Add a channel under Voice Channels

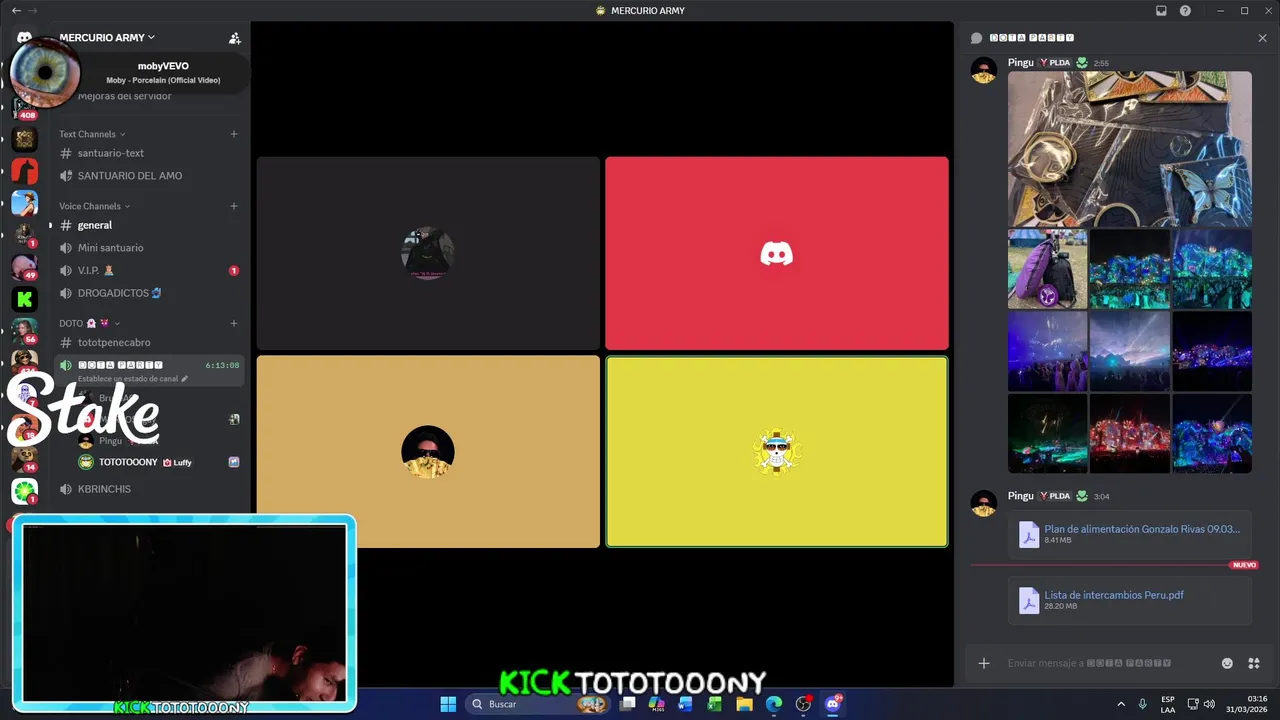(234, 206)
